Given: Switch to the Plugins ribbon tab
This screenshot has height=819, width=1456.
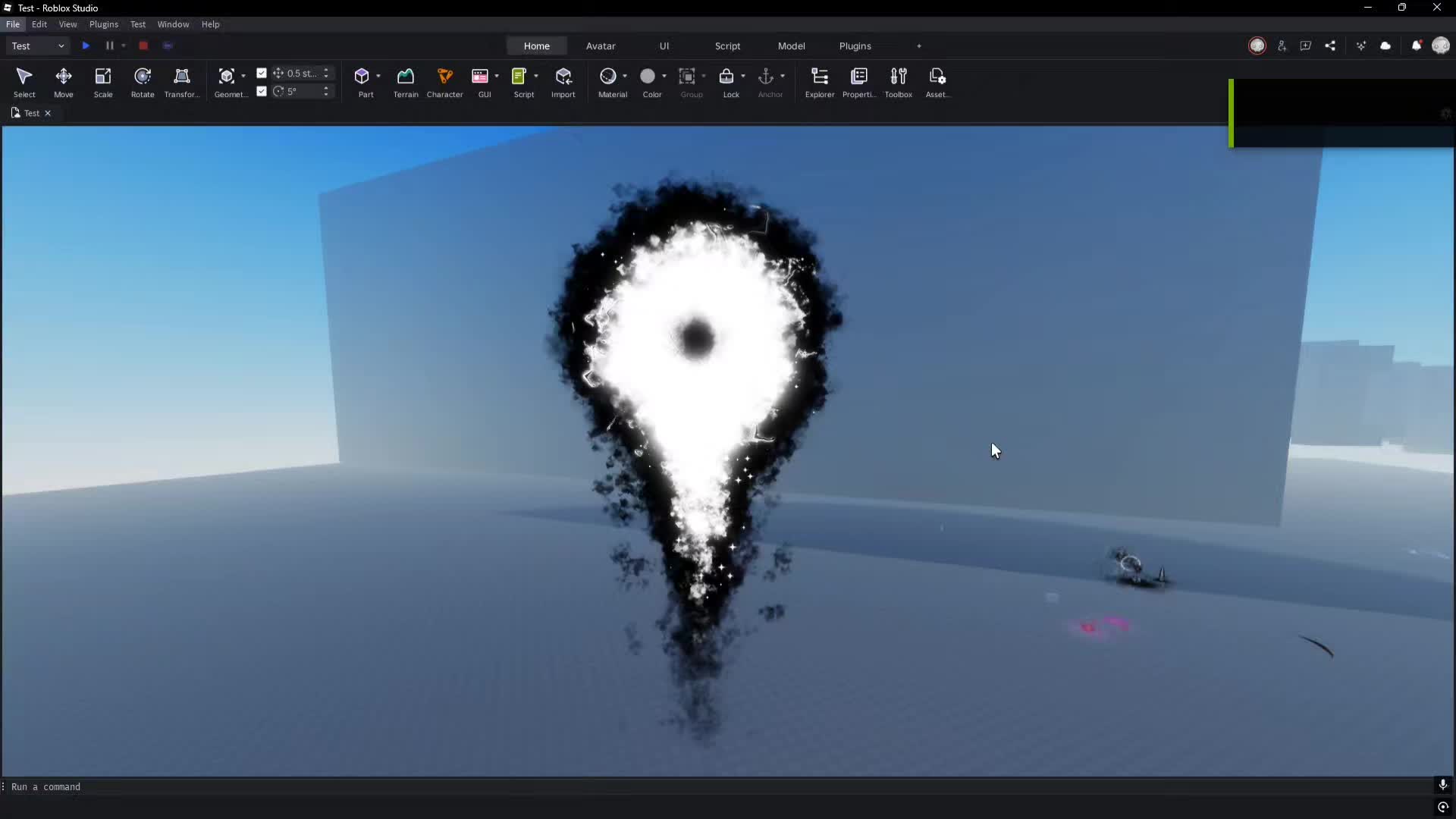Looking at the screenshot, I should tap(855, 46).
